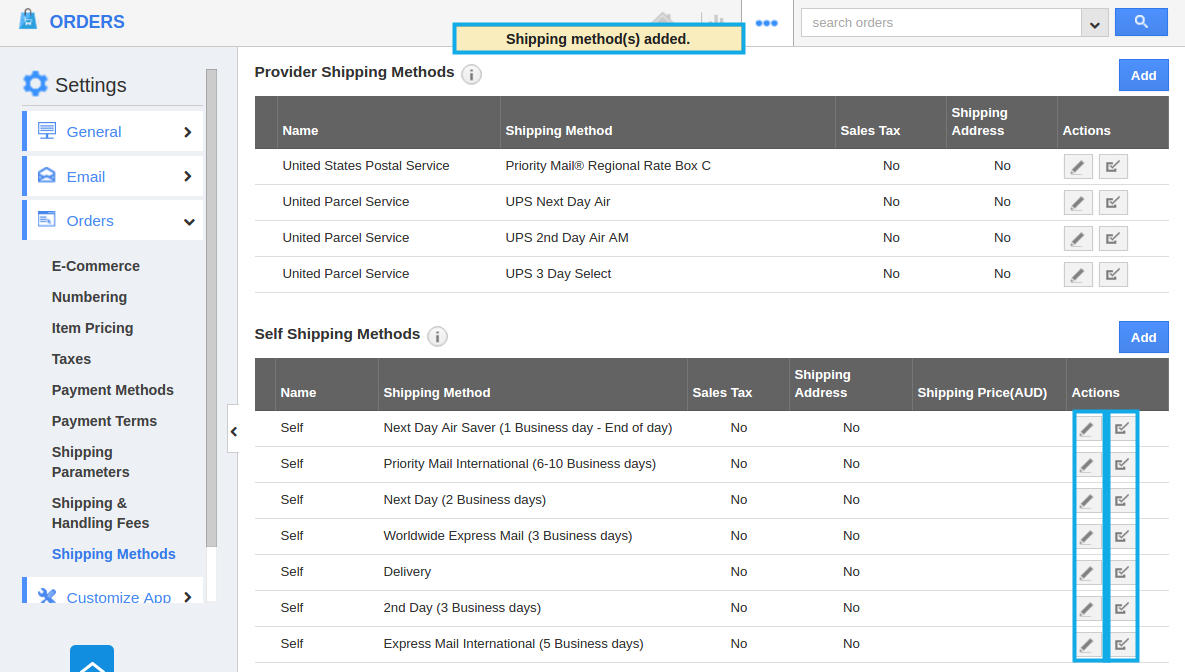Click second action icon for Worldwide Express Mail
The height and width of the screenshot is (672, 1185).
click(x=1122, y=537)
